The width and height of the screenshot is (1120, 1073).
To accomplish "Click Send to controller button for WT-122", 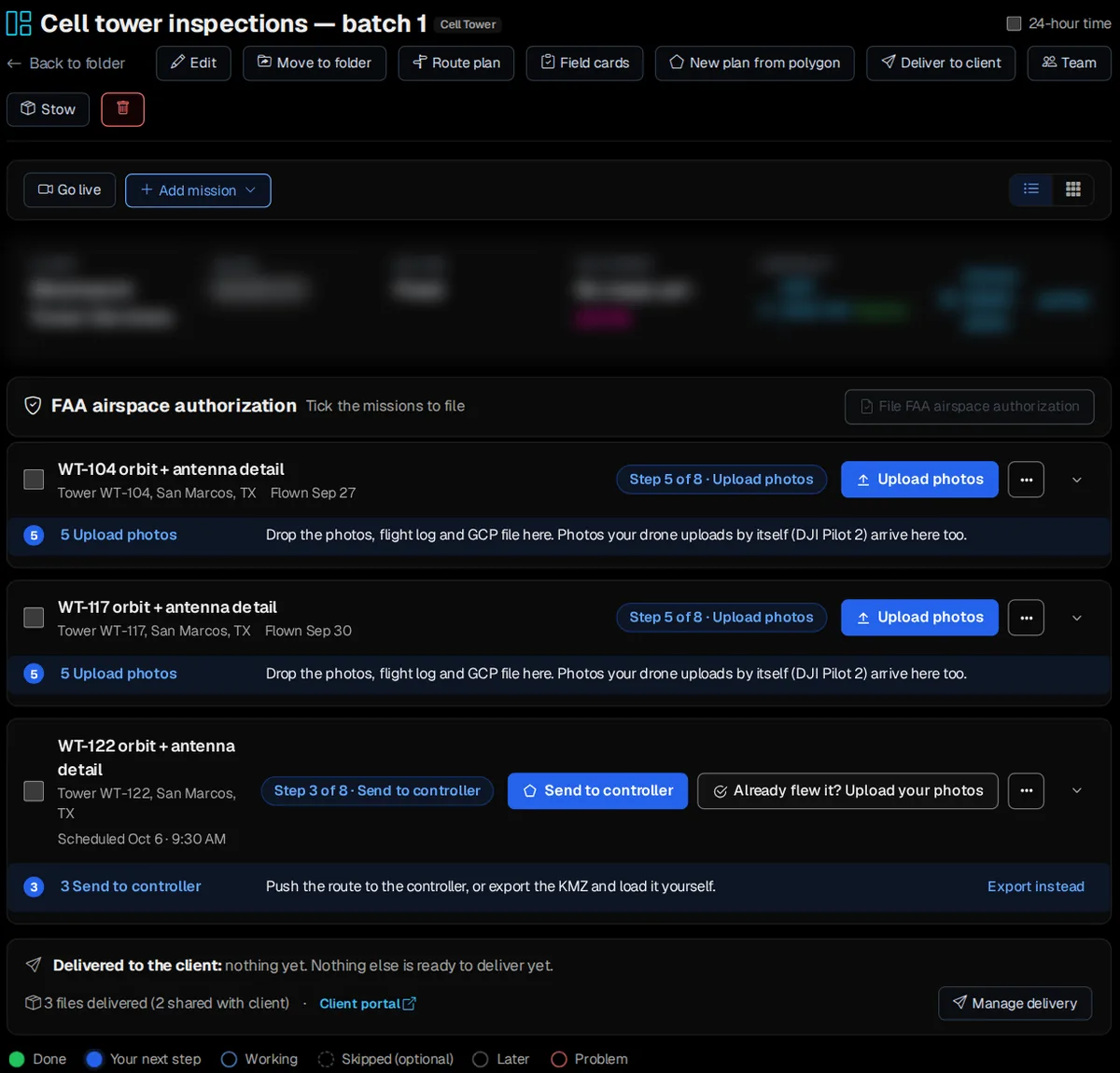I will point(597,791).
